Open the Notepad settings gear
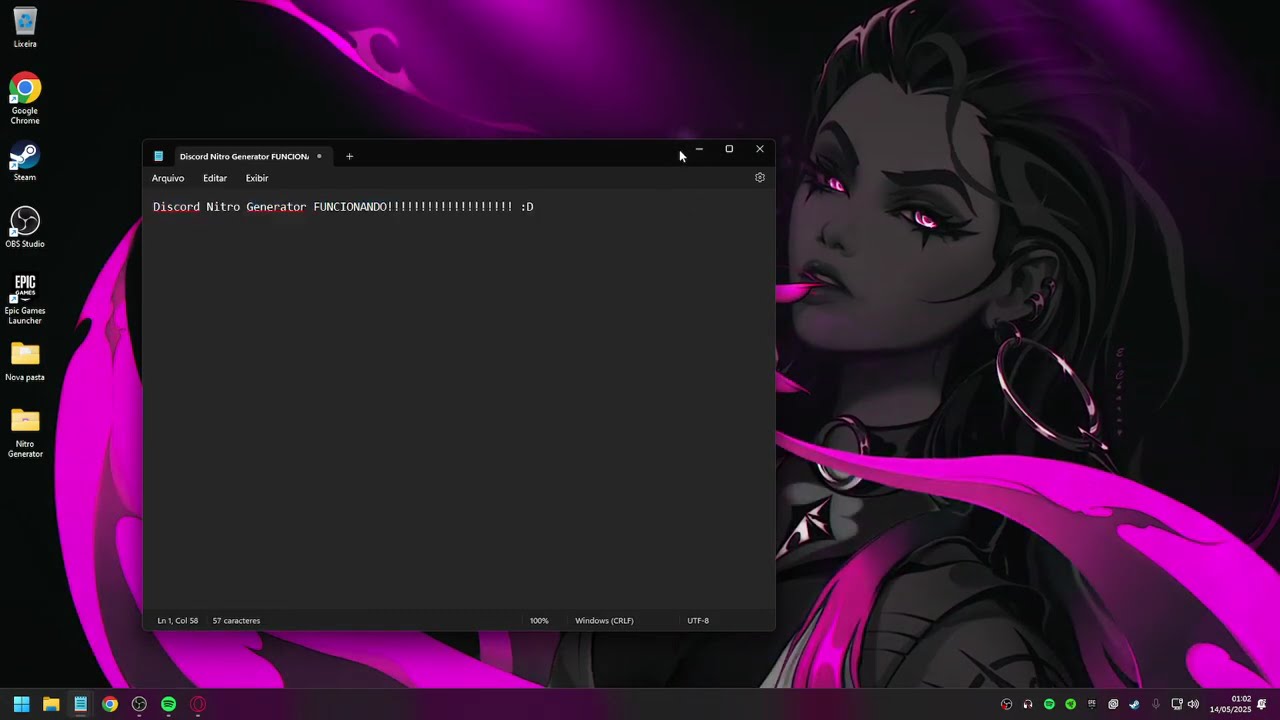Viewport: 1280px width, 720px height. point(760,177)
